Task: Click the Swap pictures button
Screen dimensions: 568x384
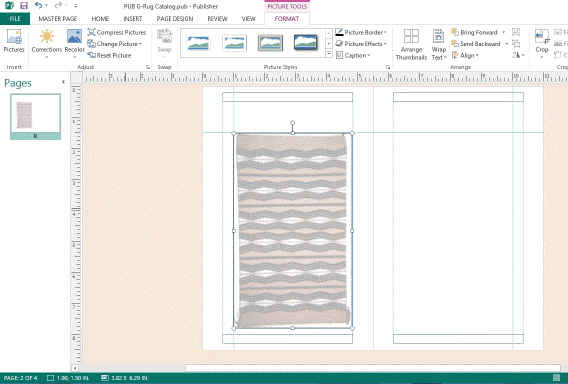Action: point(164,44)
